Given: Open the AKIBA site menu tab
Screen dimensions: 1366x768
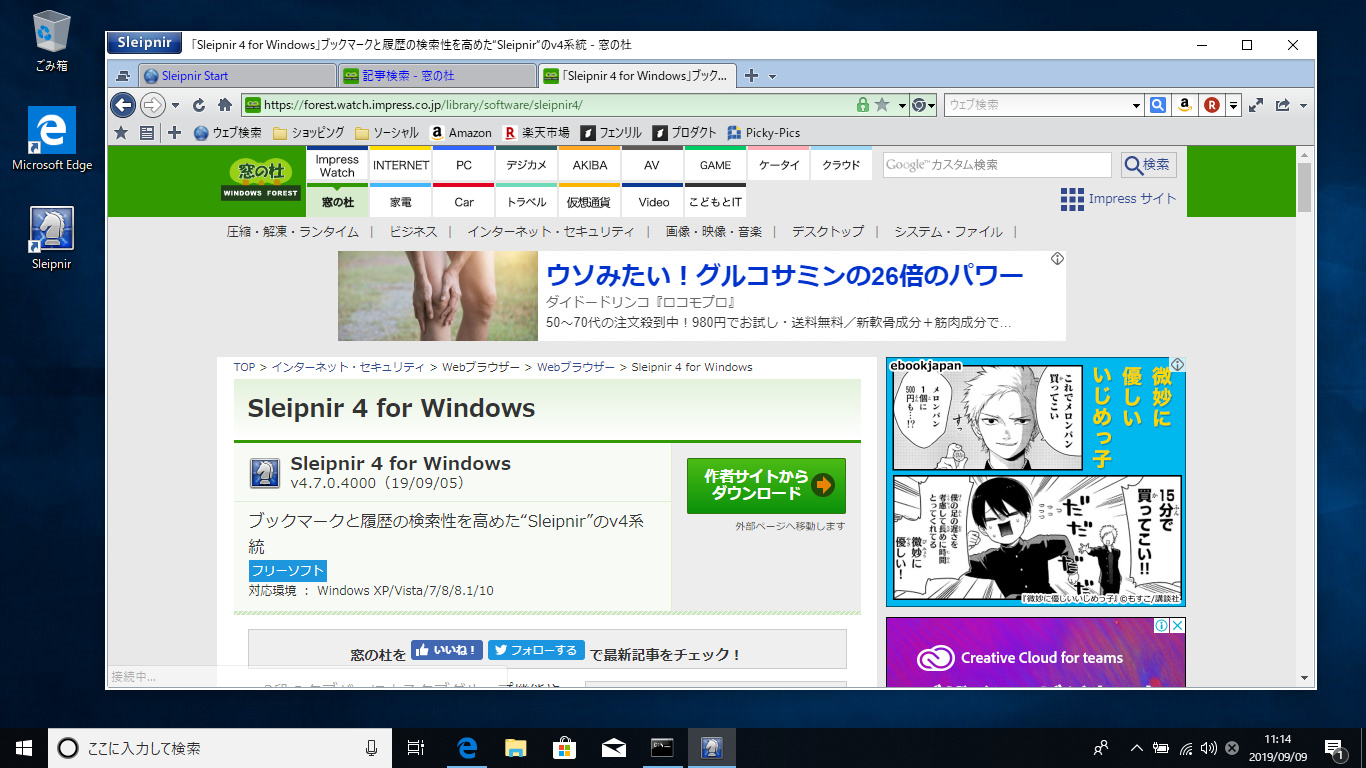Looking at the screenshot, I should pyautogui.click(x=590, y=165).
